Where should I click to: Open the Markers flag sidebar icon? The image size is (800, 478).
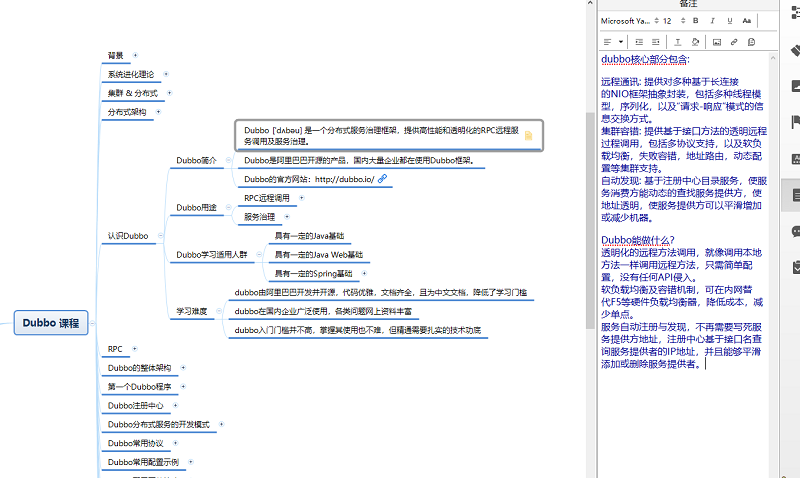tap(794, 122)
